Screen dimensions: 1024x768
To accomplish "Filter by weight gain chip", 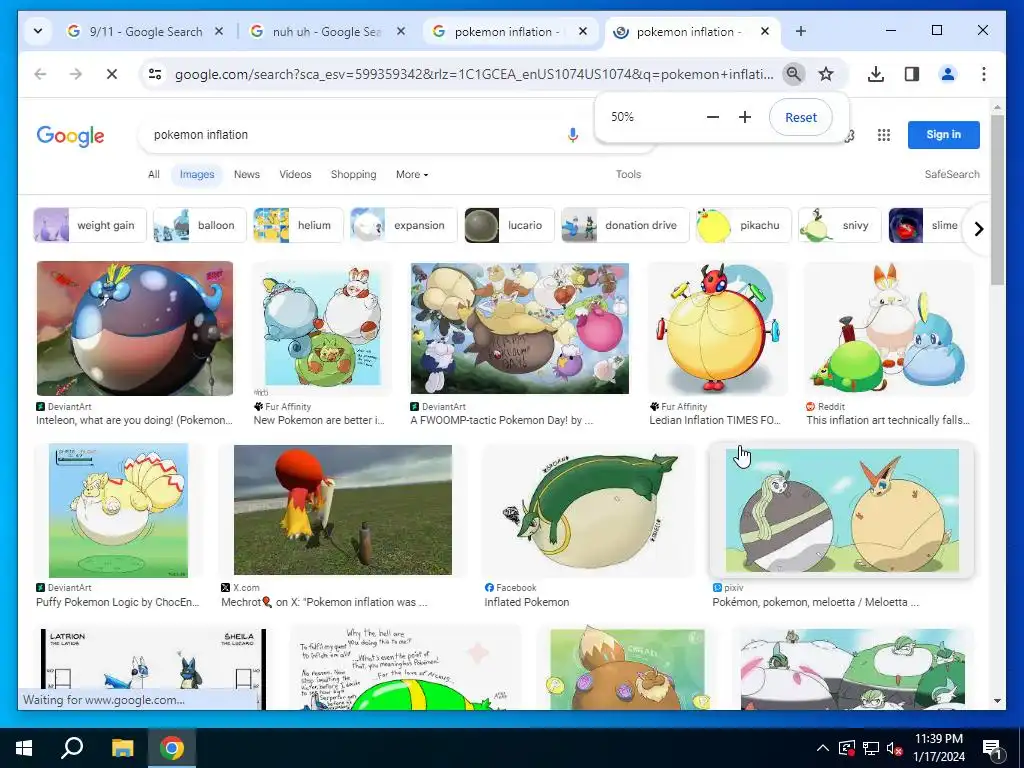I will pos(90,225).
